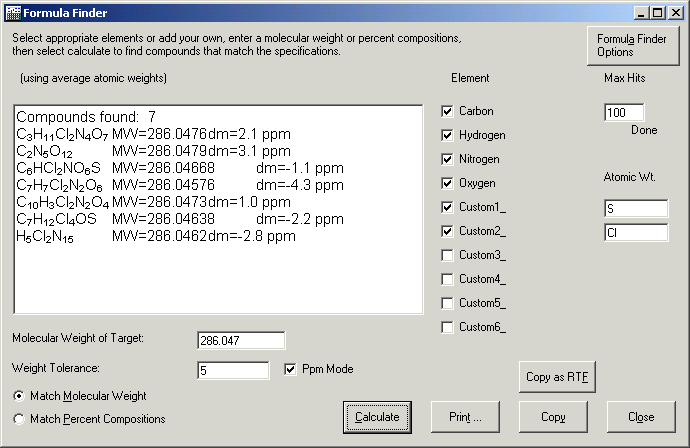Uncheck the Custom1_ checkbox
This screenshot has width=690, height=448.
coord(447,207)
